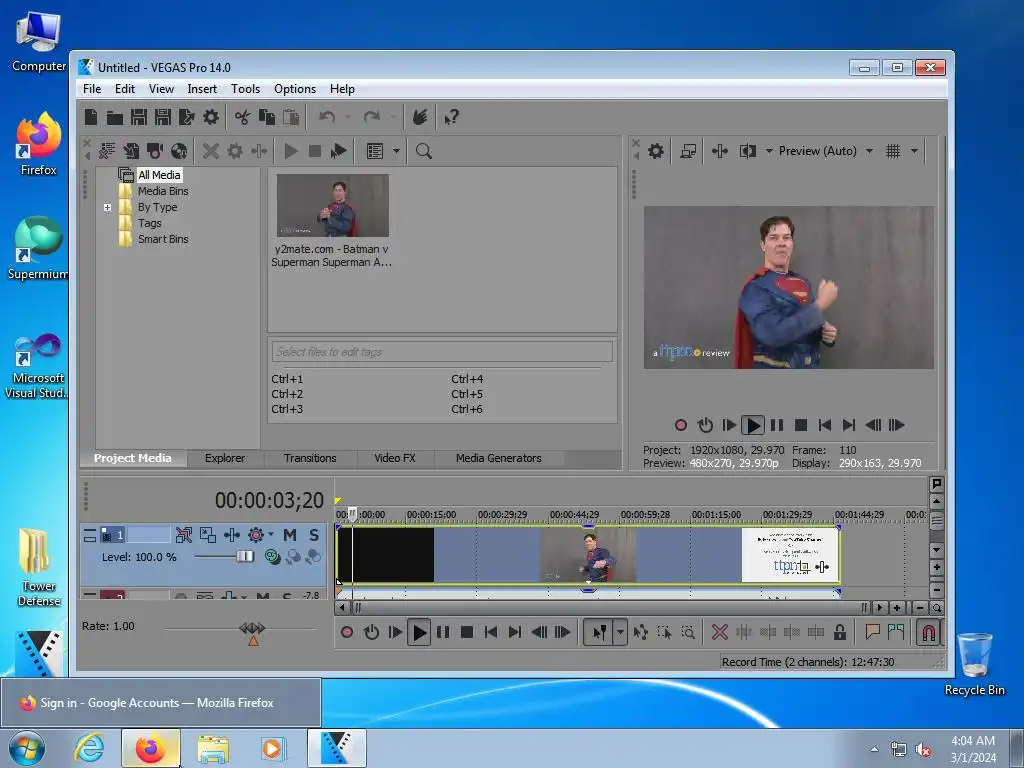Switch to the Transitions tab
The width and height of the screenshot is (1024, 768).
click(310, 458)
